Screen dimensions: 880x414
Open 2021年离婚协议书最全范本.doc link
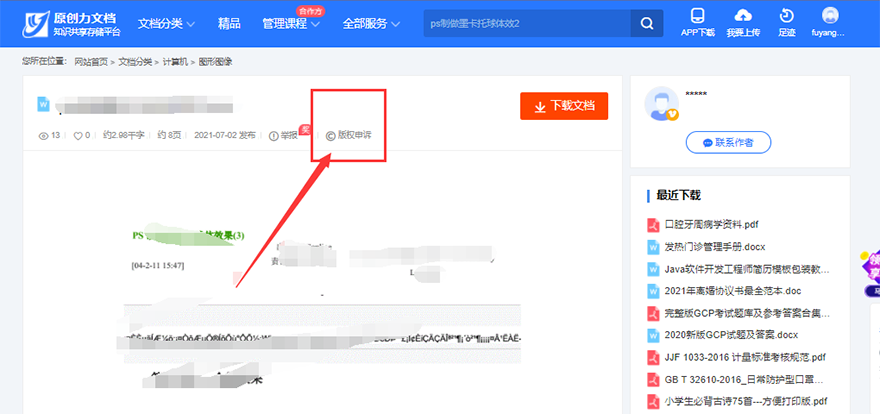coord(732,291)
